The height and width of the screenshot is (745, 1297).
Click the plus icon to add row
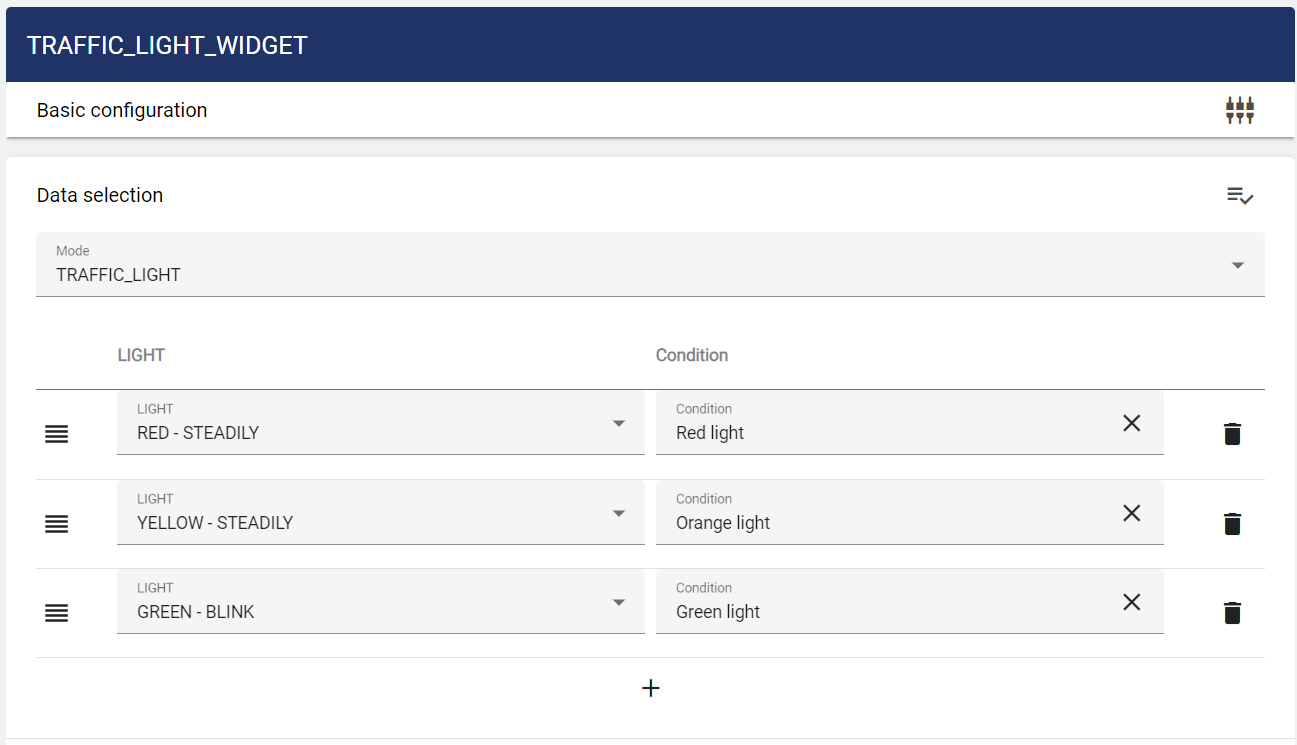(x=650, y=688)
